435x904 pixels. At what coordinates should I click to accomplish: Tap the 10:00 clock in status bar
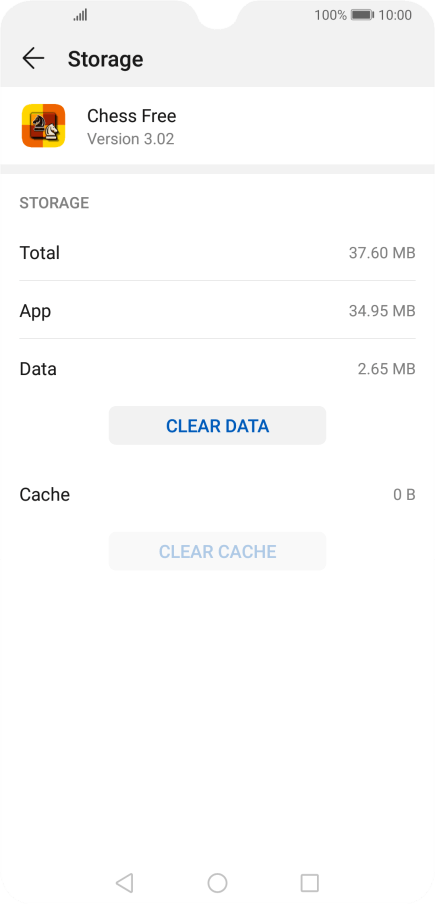pos(395,15)
